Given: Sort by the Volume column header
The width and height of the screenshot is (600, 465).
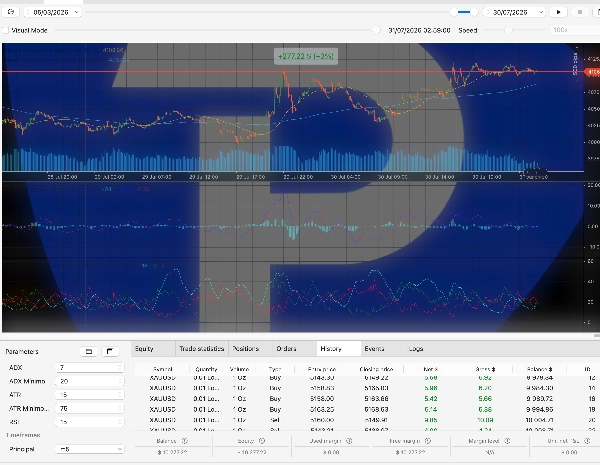Looking at the screenshot, I should point(239,369).
